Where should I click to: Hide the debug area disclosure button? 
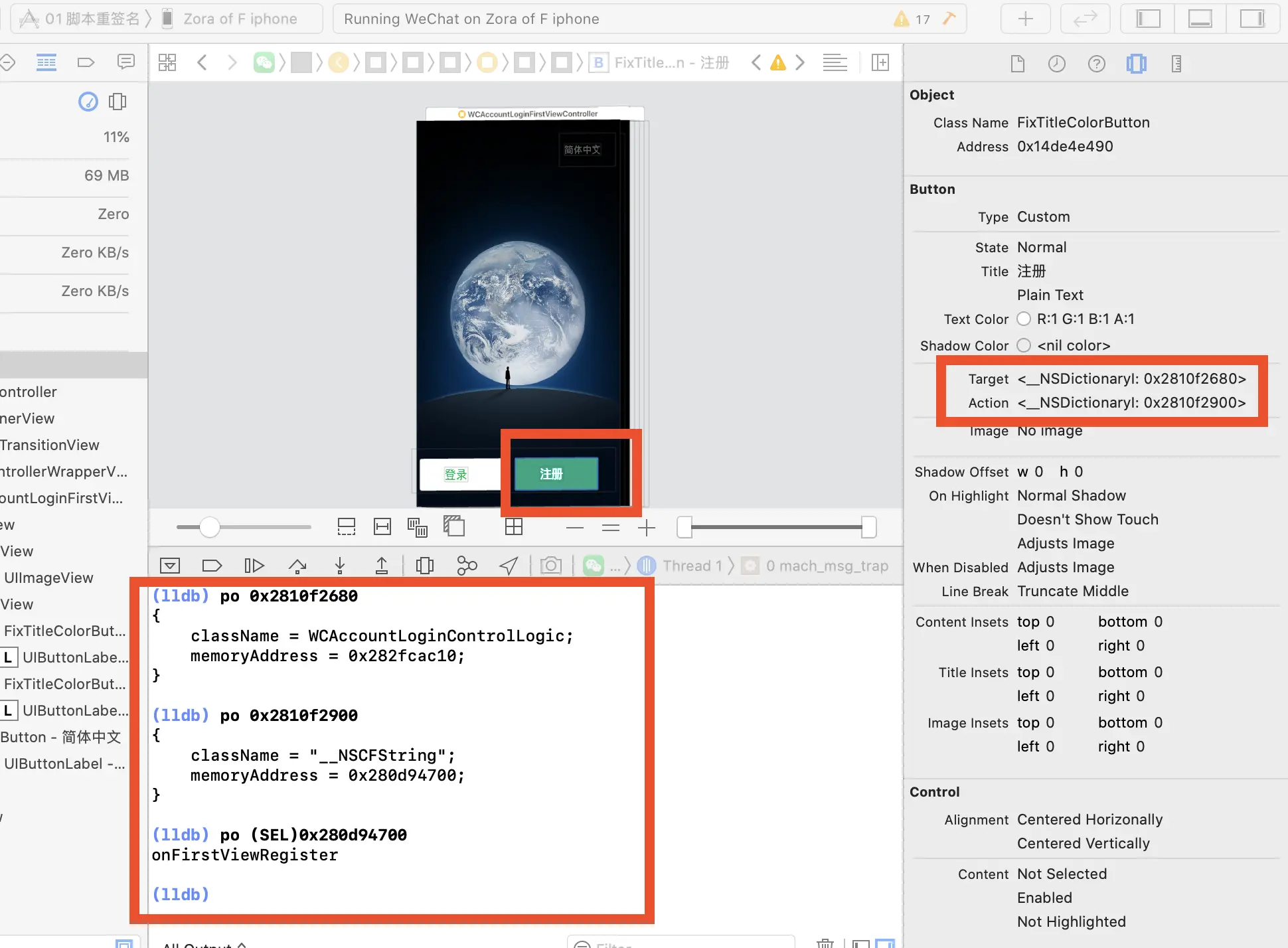(x=170, y=566)
